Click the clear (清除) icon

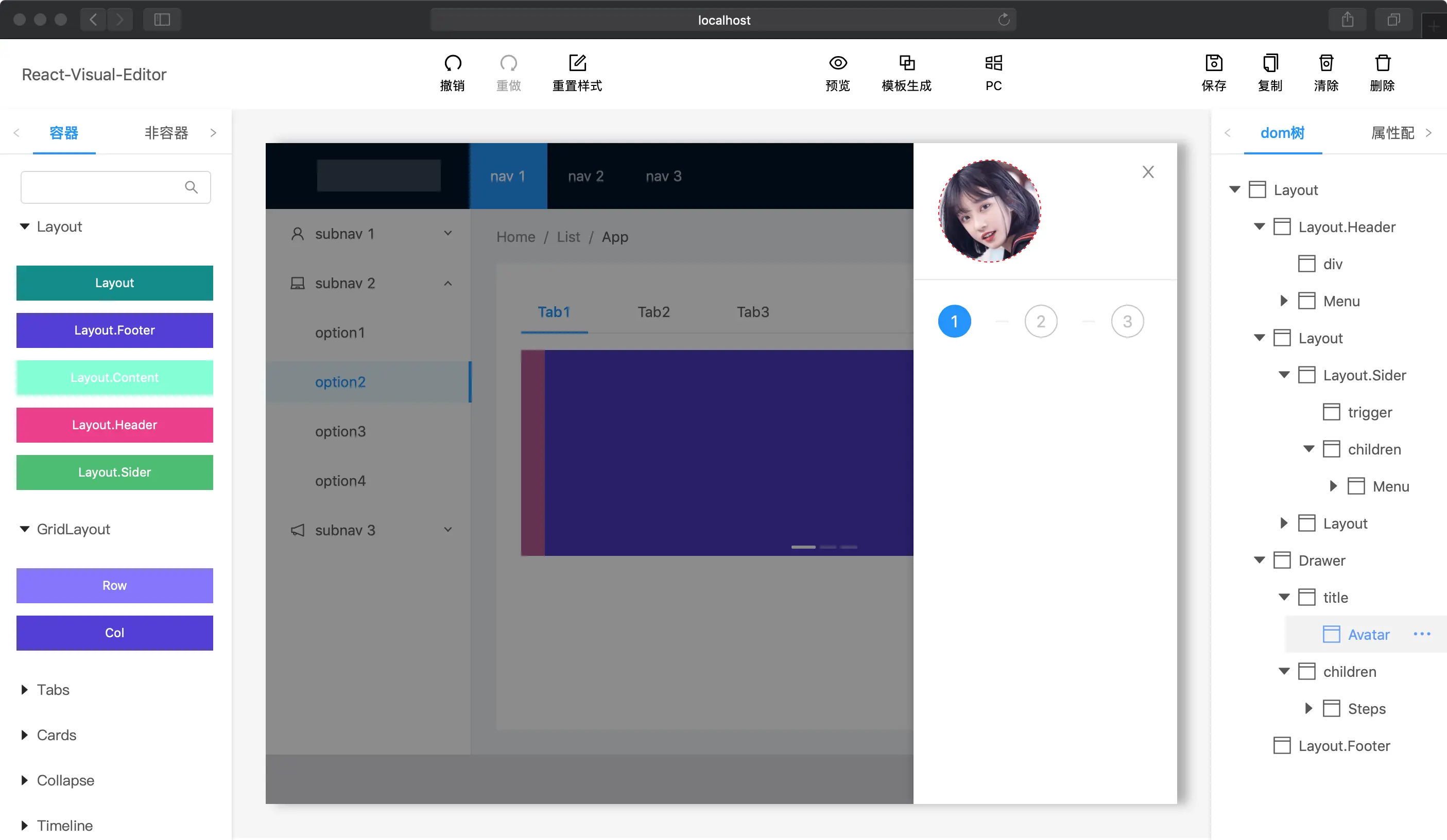click(1326, 63)
